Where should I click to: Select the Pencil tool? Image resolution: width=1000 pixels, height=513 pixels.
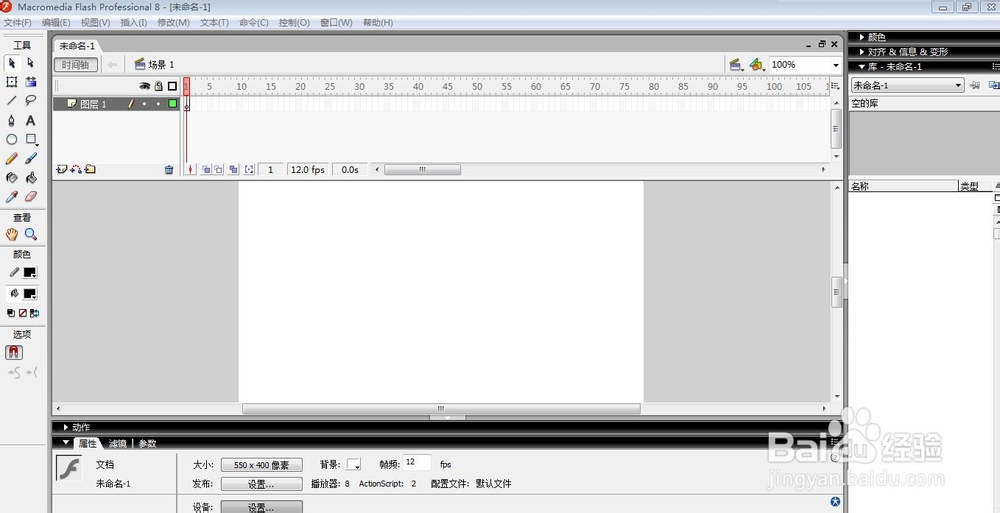coord(11,158)
